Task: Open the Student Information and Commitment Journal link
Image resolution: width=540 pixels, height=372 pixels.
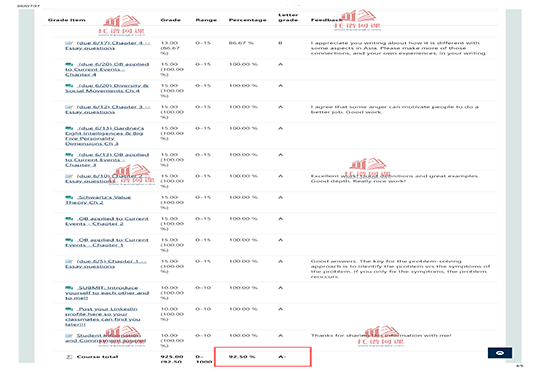Action: 105,338
